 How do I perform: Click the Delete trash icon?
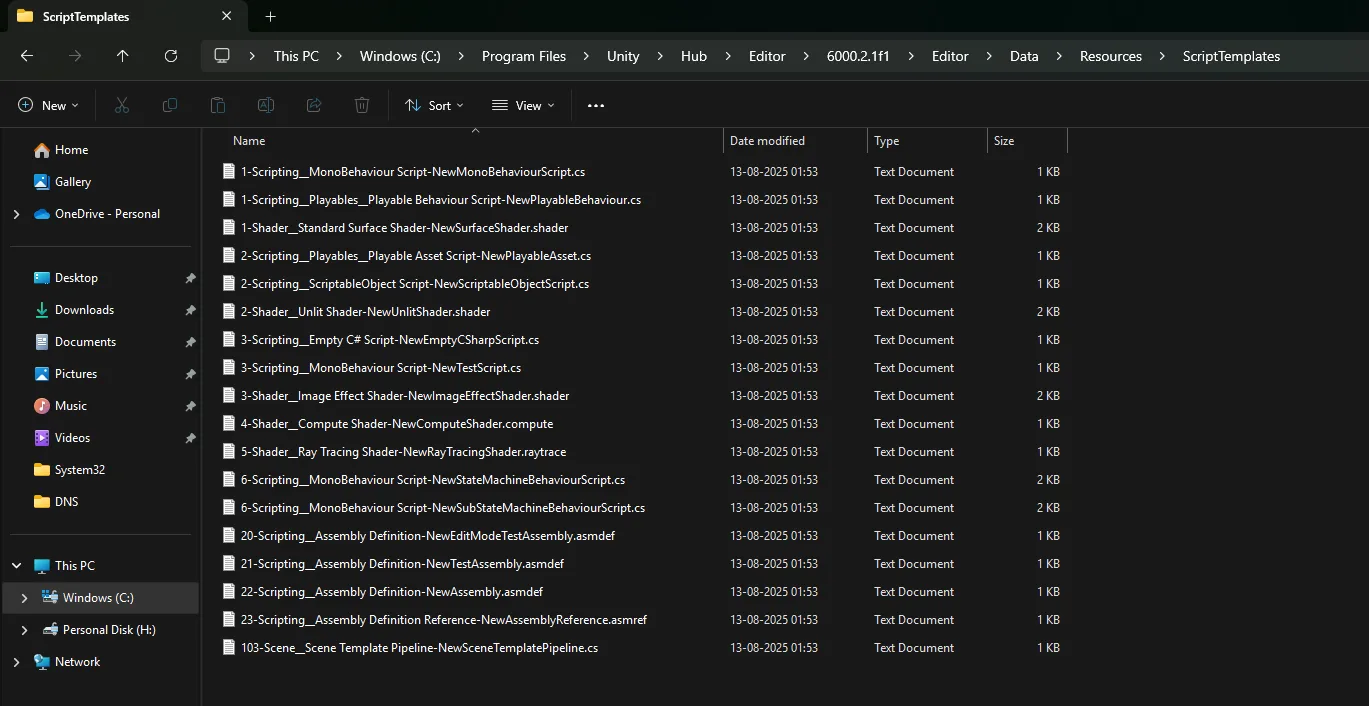pos(362,105)
